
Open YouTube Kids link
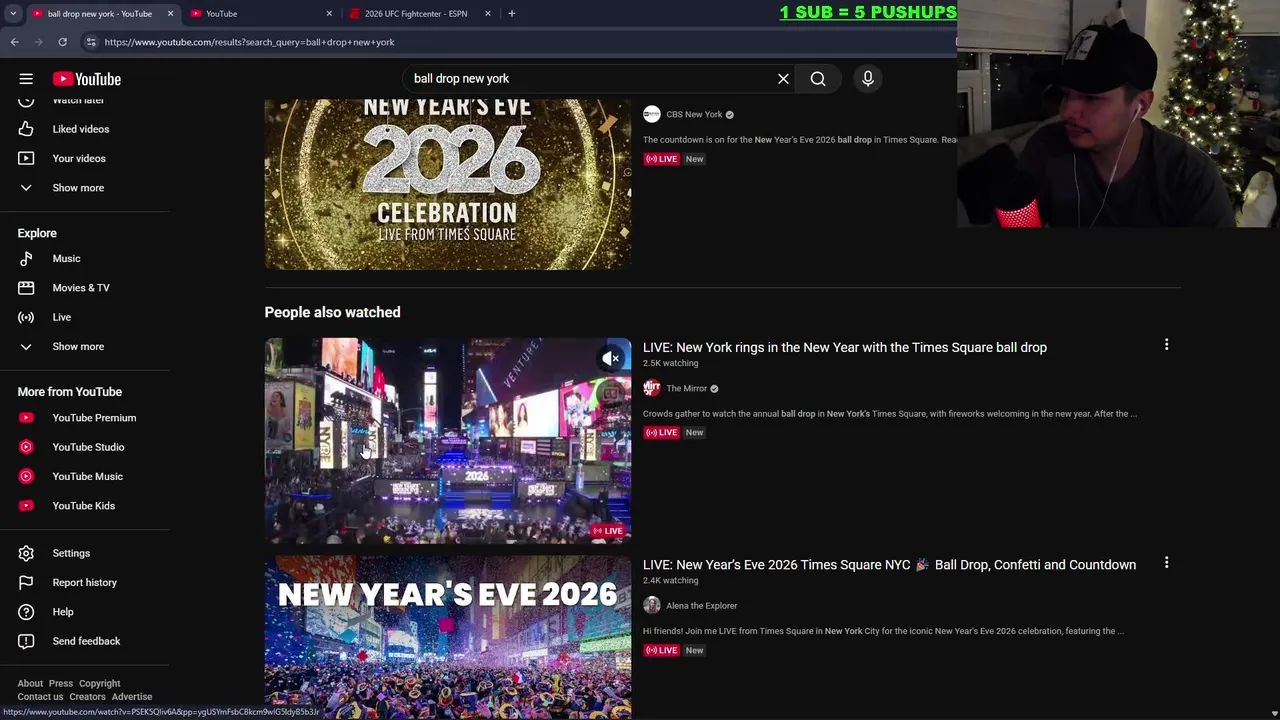(x=85, y=506)
